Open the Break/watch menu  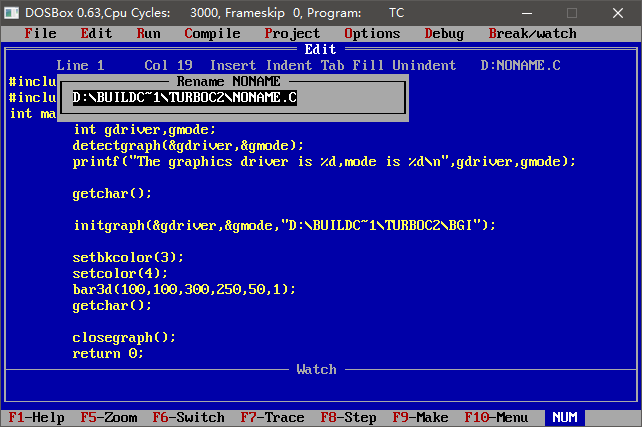[x=532, y=33]
